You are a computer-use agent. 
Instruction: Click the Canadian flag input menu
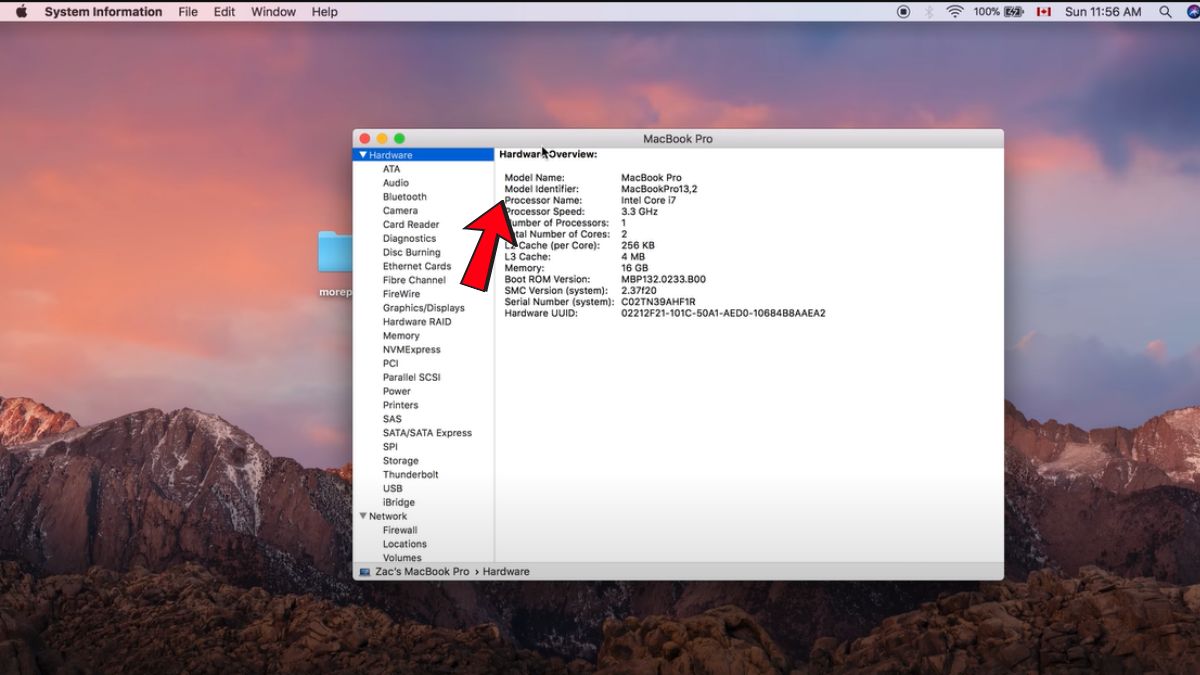tap(1043, 12)
